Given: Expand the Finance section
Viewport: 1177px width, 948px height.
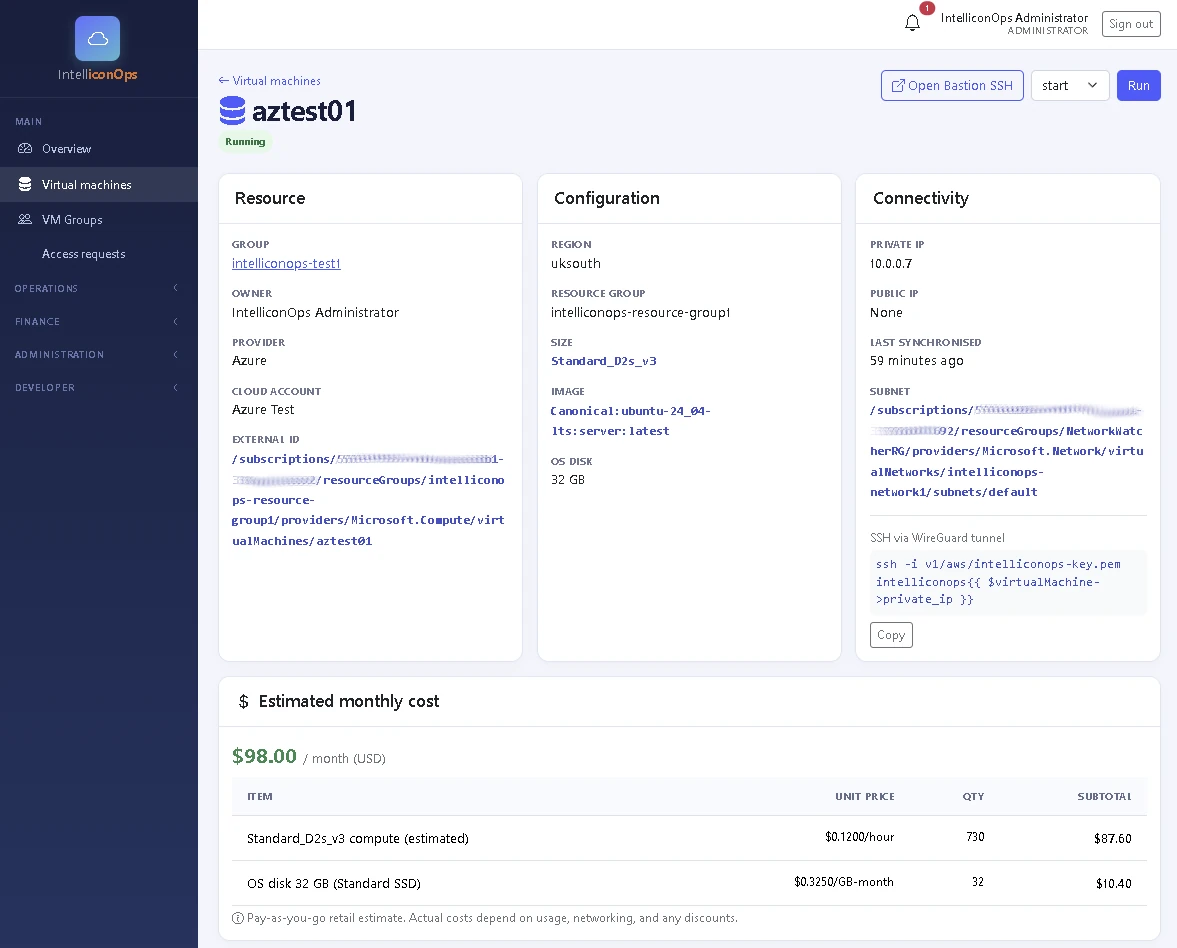Looking at the screenshot, I should 99,321.
